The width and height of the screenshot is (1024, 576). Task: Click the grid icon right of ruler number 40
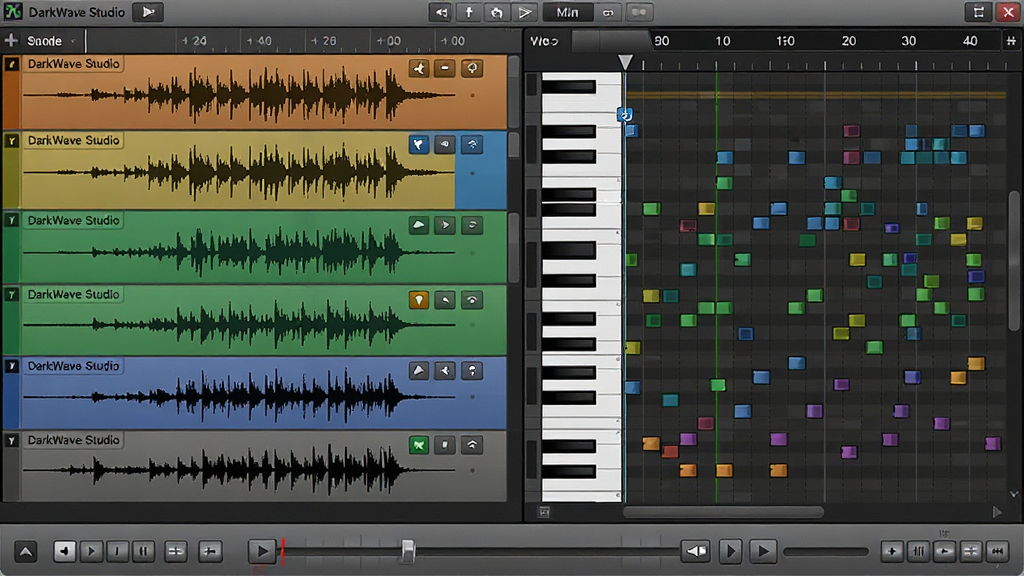(x=1011, y=40)
